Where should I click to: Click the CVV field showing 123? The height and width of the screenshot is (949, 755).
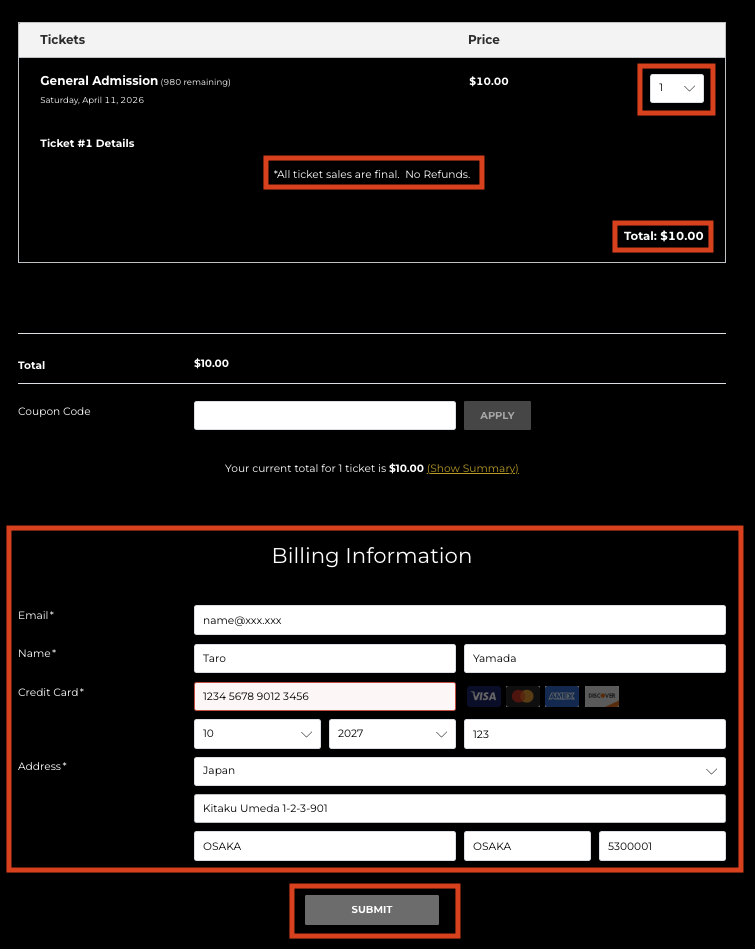coord(594,734)
